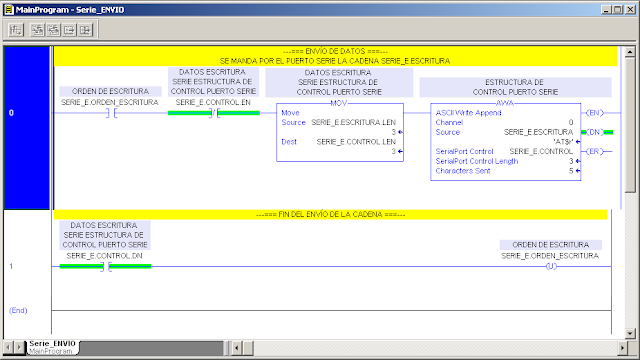The image size is (640, 360).
Task: Click 'ORDEN DE ESCRITURA' description above unlatch coil
Action: (551, 244)
